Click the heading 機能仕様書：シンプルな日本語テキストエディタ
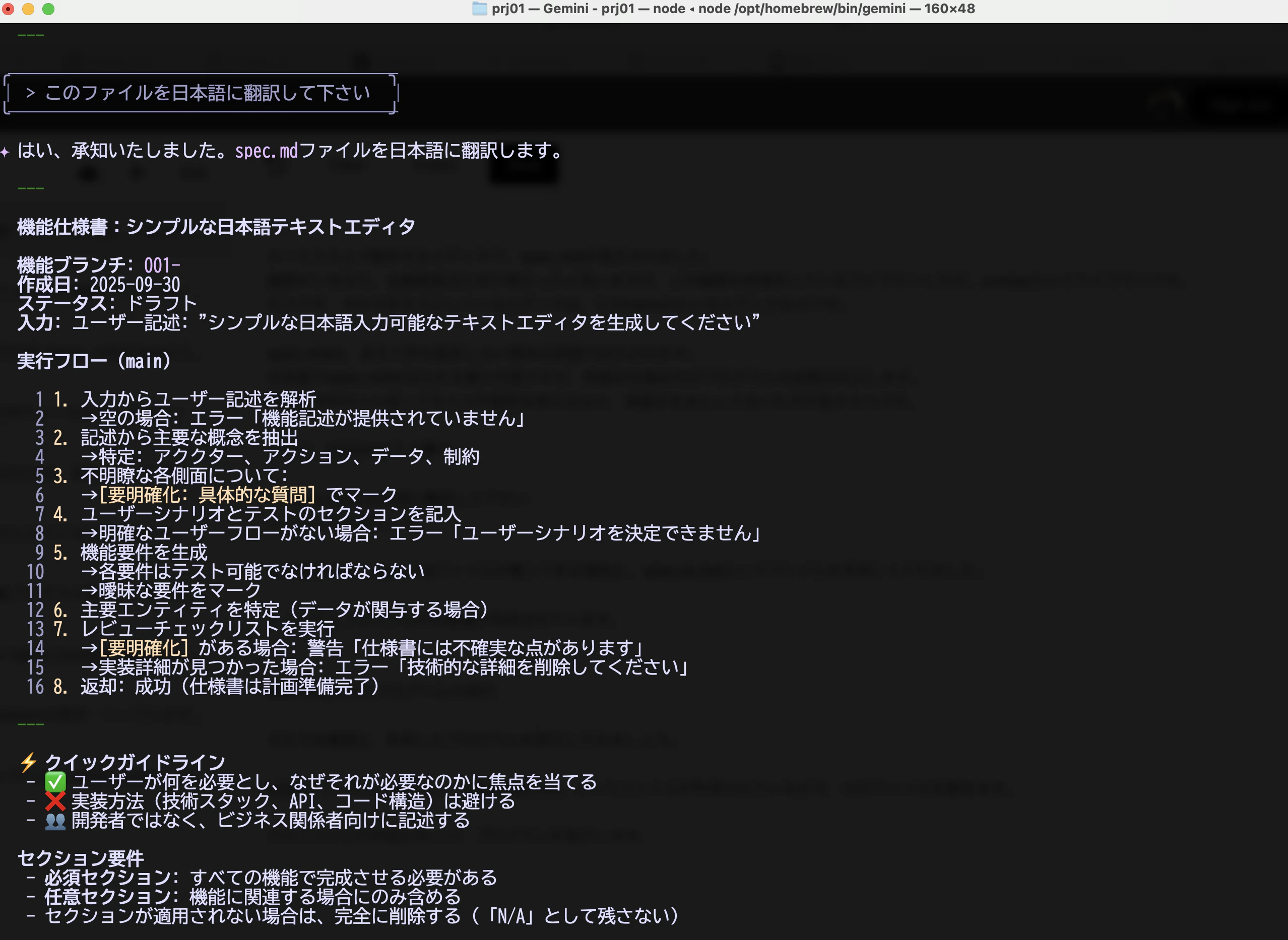This screenshot has height=940, width=1288. 216,227
